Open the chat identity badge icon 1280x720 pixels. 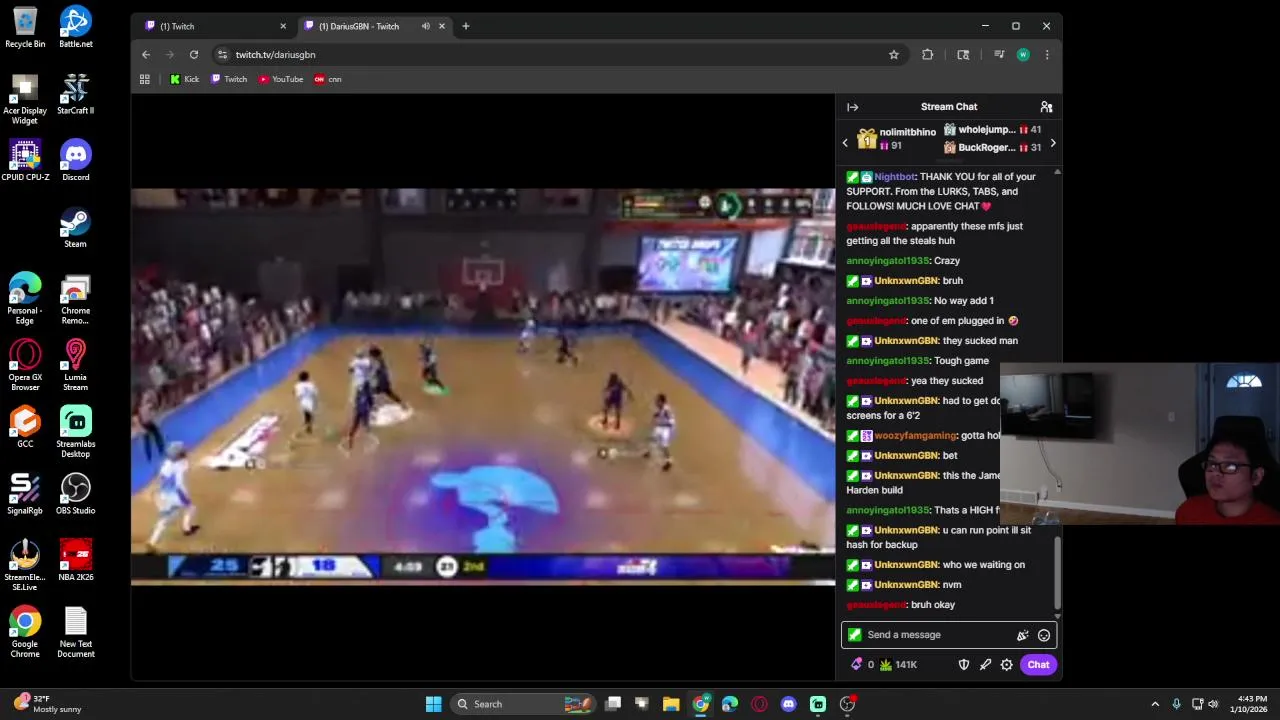click(x=854, y=635)
